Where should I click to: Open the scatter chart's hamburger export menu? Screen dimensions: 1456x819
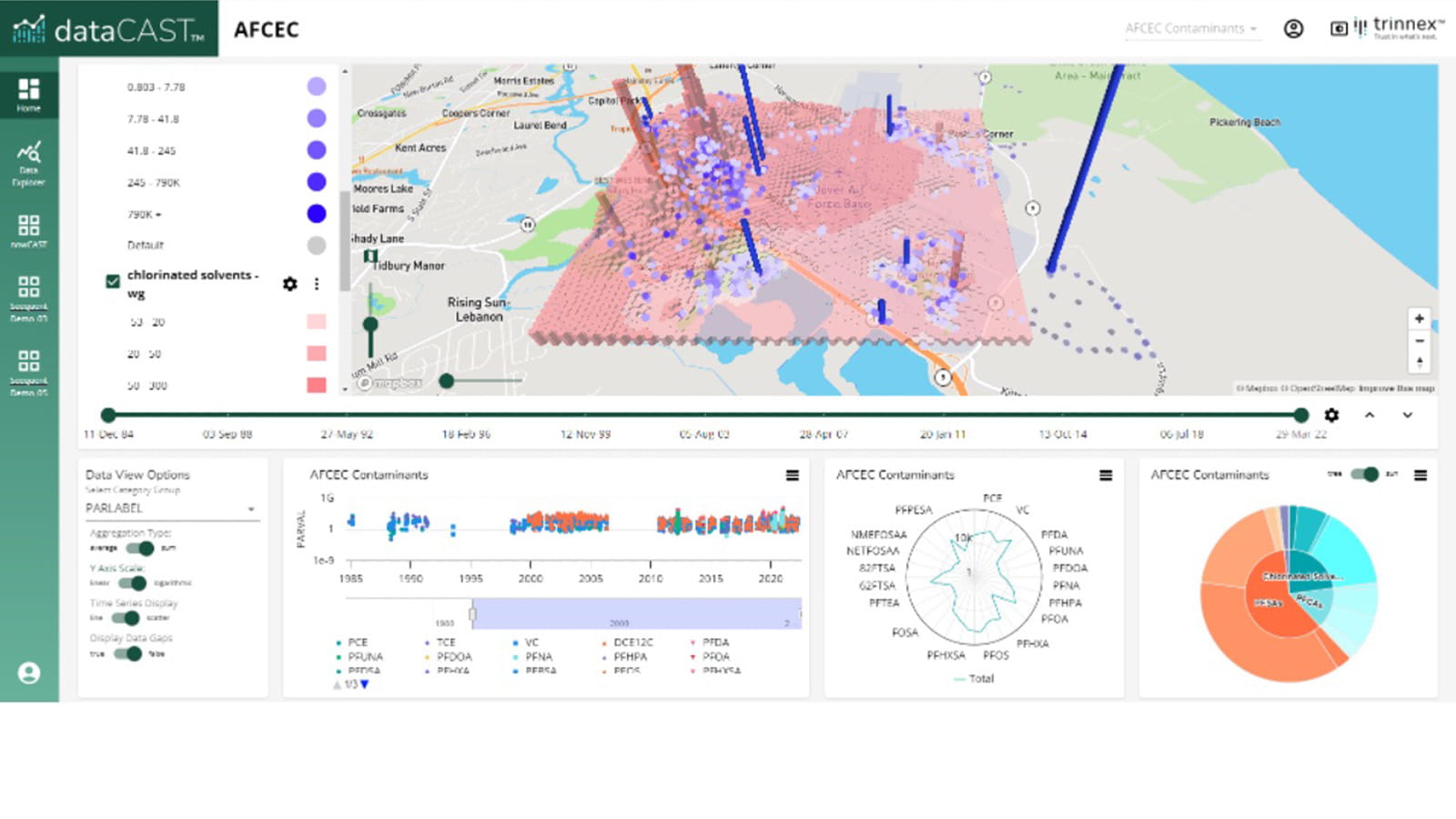tap(792, 475)
